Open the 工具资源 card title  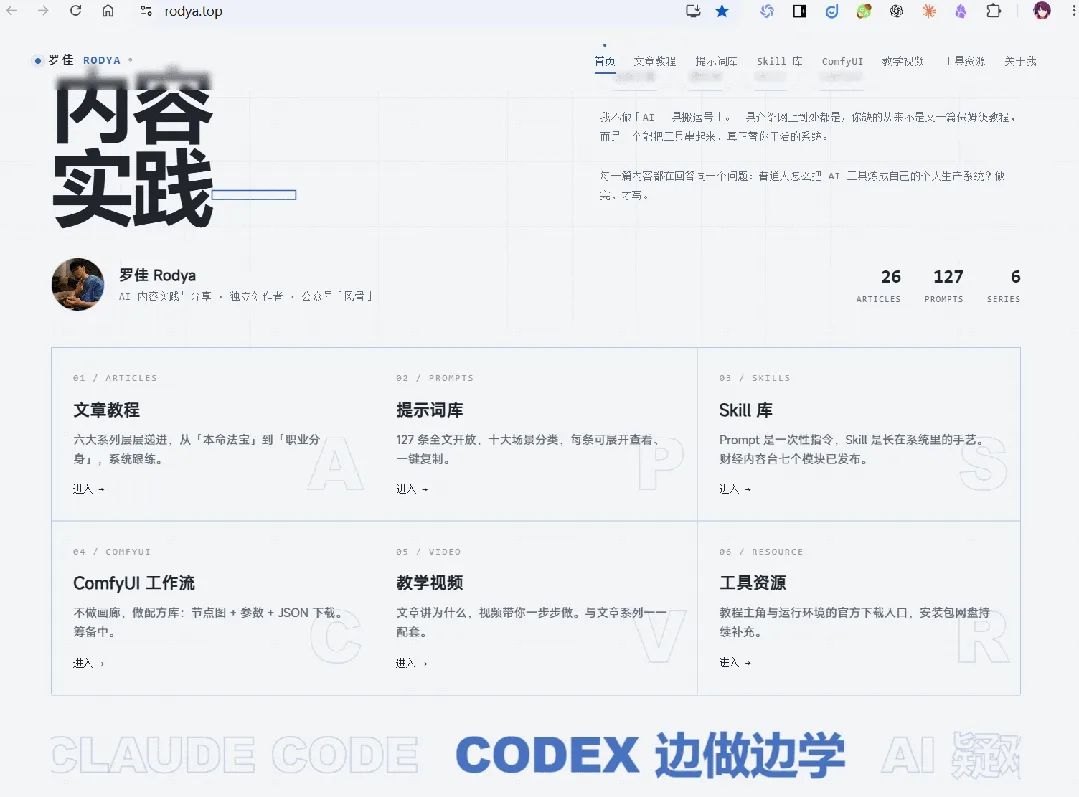coord(753,584)
